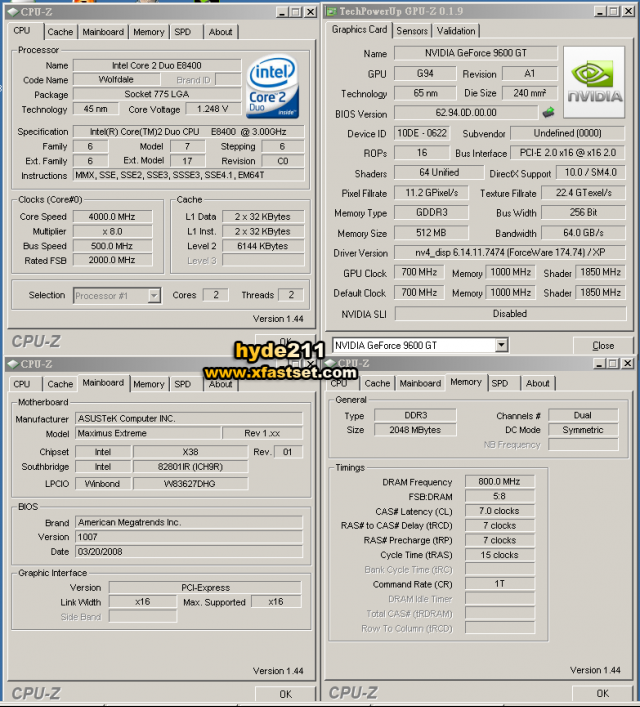Click the memory Size 2048 MBytes value

pos(415,430)
